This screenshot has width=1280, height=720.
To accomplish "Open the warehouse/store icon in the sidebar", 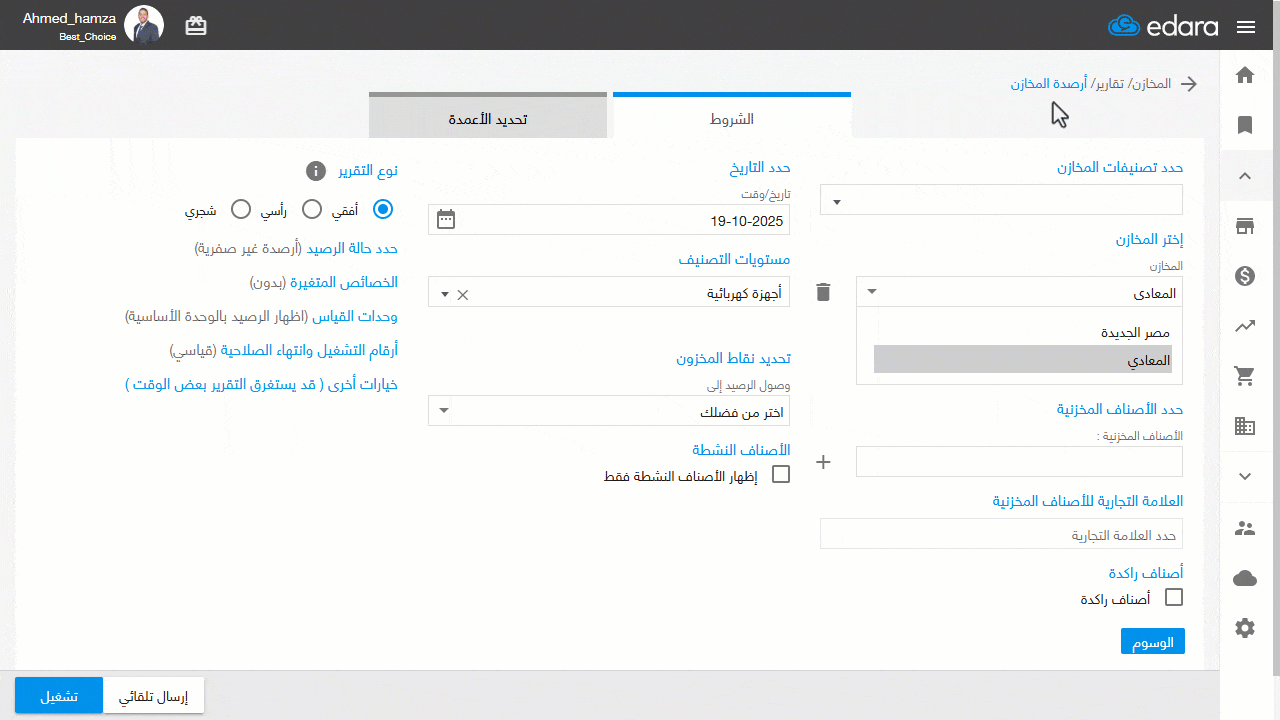I will (1245, 226).
